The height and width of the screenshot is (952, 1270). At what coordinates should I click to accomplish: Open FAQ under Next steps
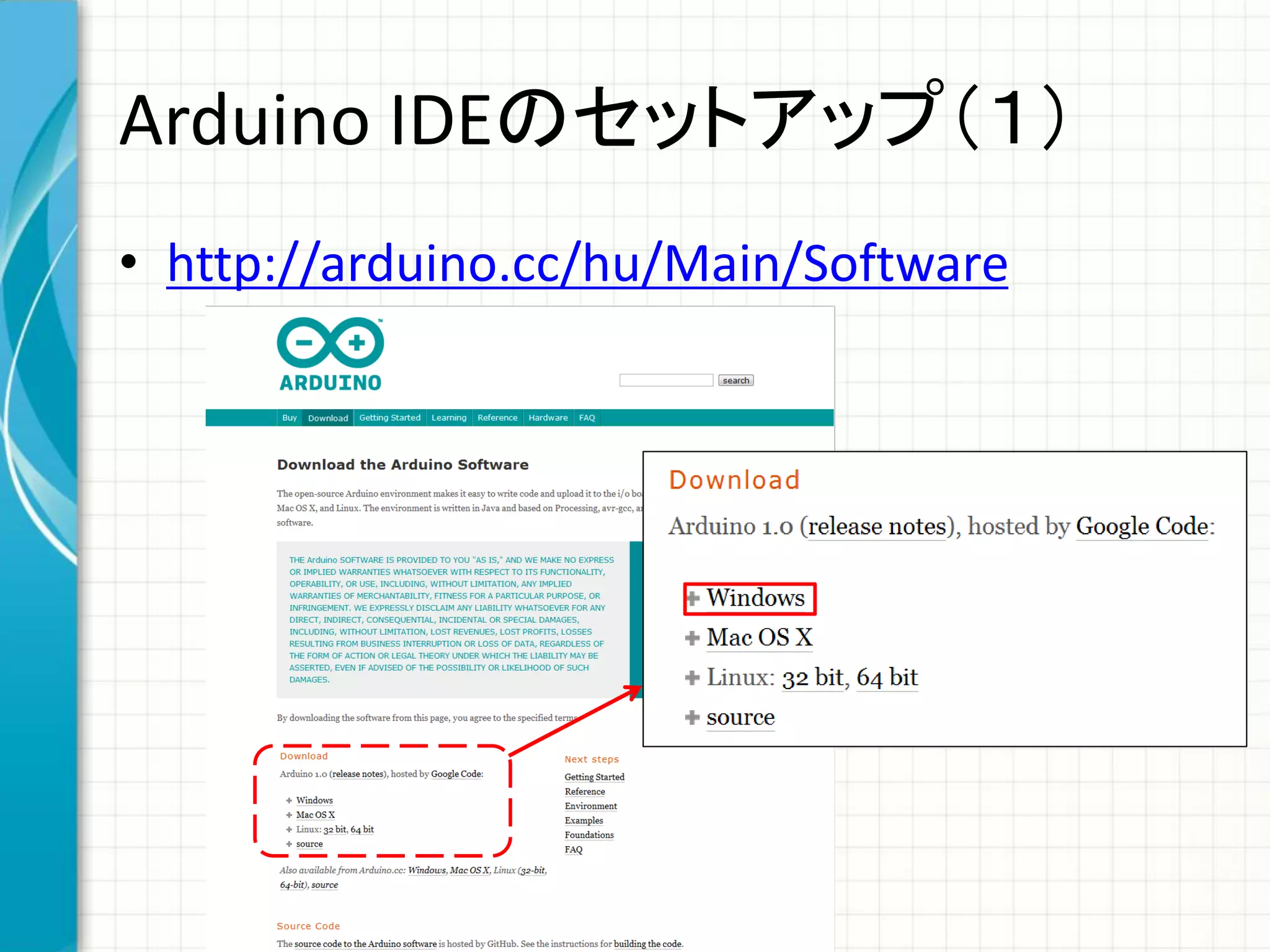tap(574, 850)
